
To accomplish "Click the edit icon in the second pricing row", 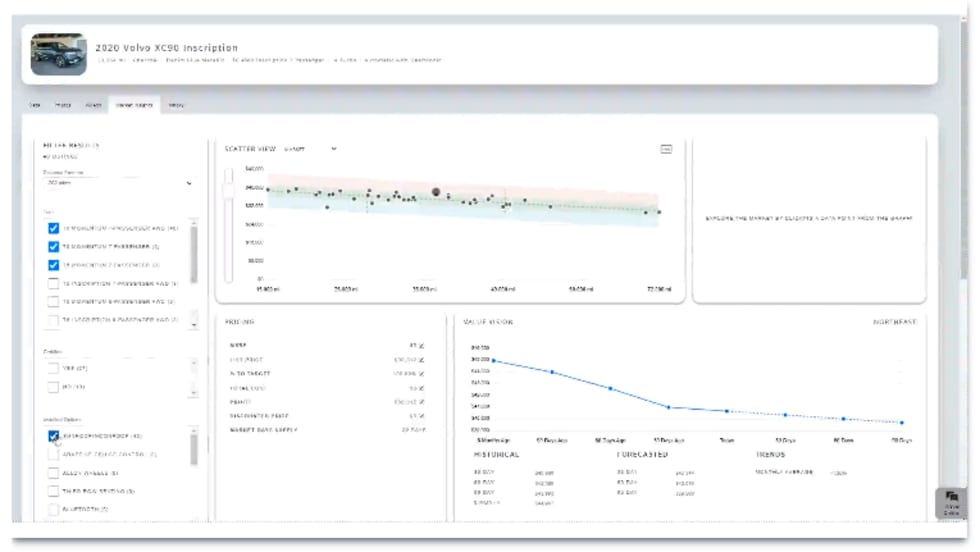I will tap(421, 360).
